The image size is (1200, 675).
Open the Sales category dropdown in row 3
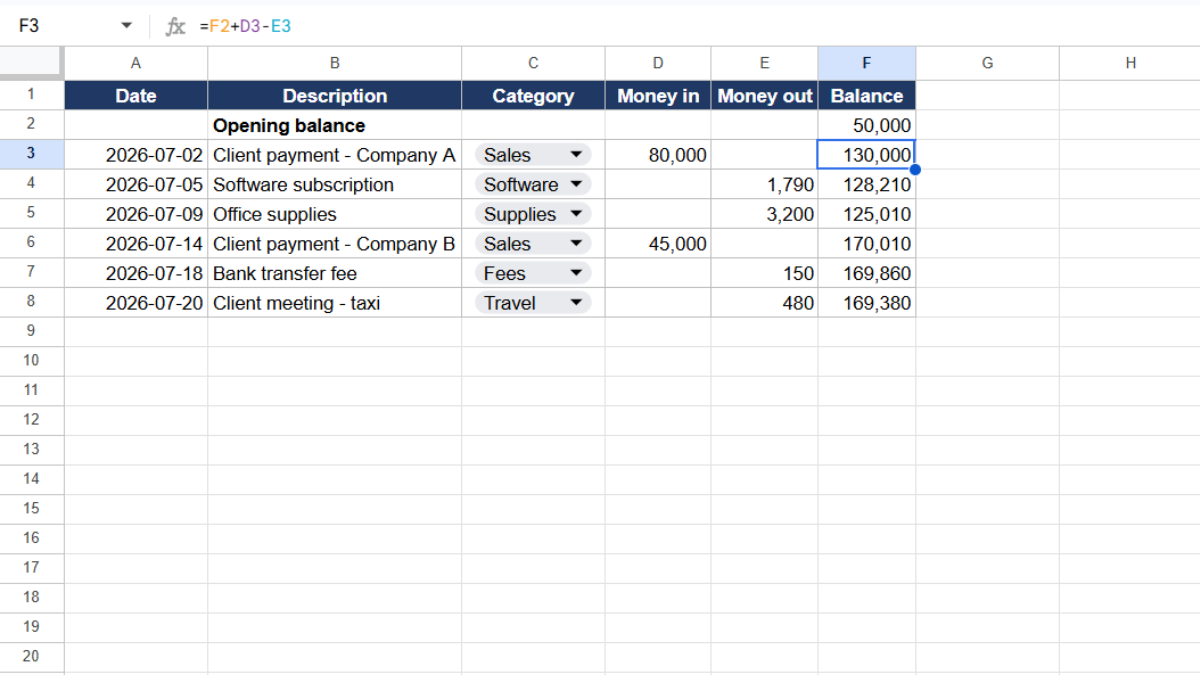tap(576, 155)
